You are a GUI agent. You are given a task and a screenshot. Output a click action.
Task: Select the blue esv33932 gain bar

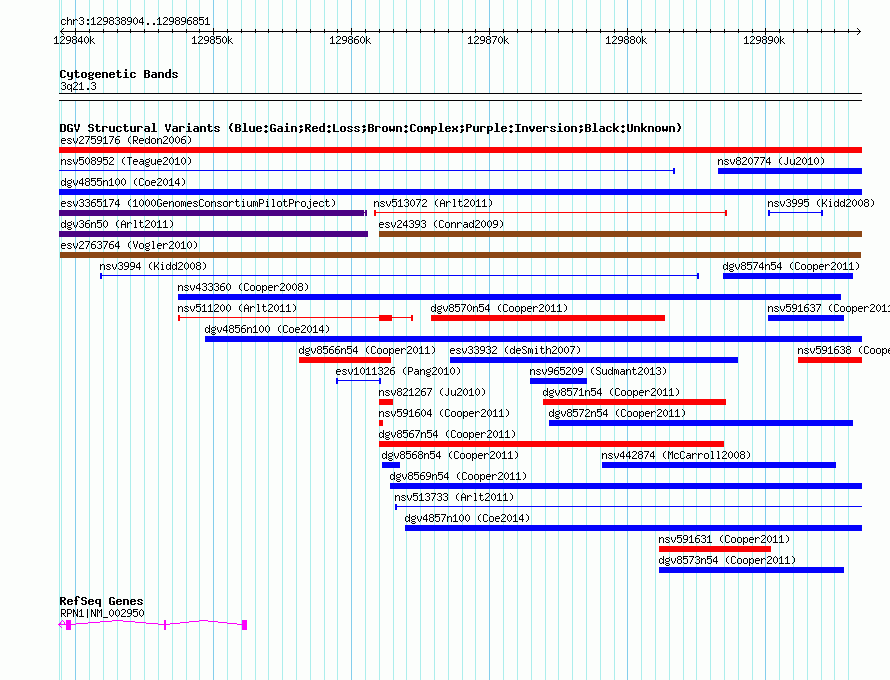(594, 360)
